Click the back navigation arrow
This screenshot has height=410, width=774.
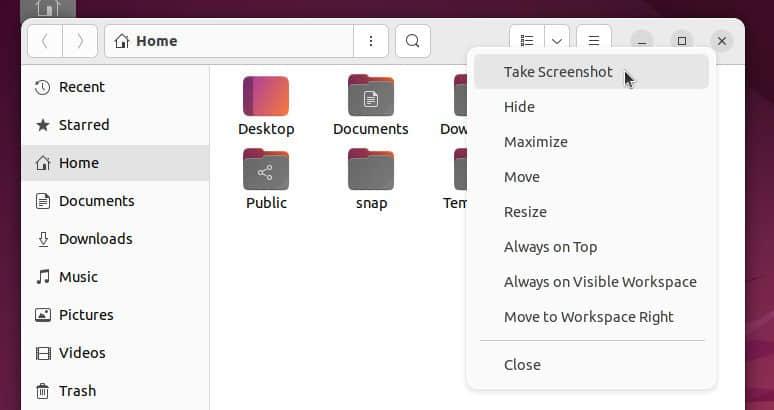point(45,41)
